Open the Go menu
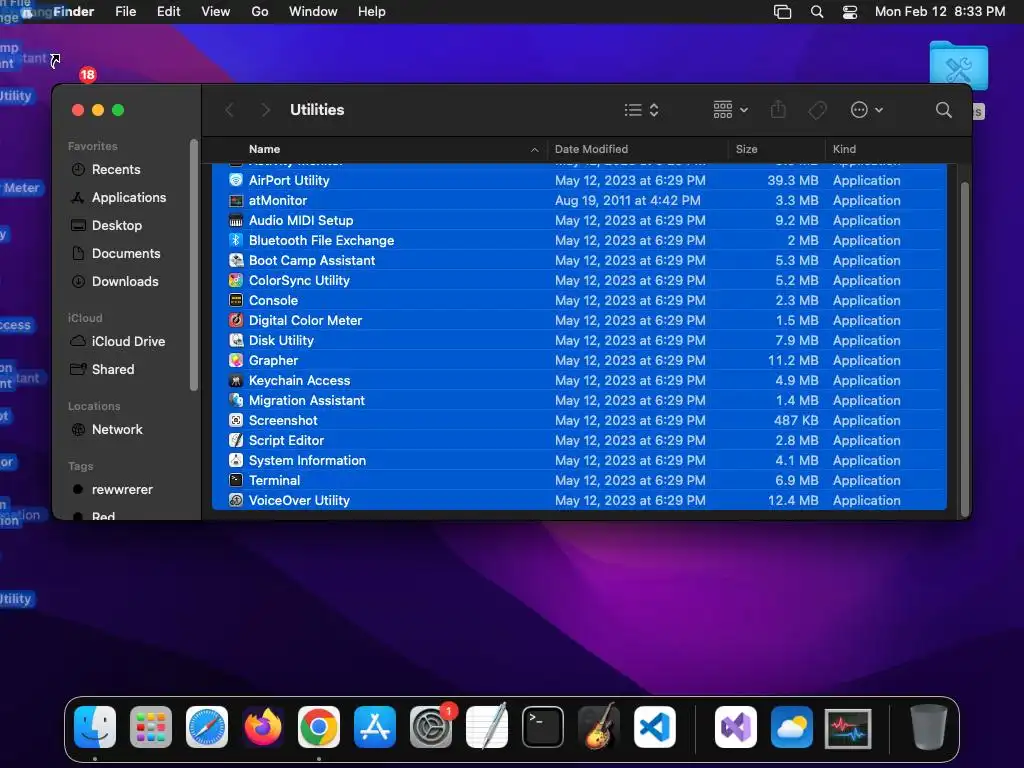1024x768 pixels. click(259, 12)
